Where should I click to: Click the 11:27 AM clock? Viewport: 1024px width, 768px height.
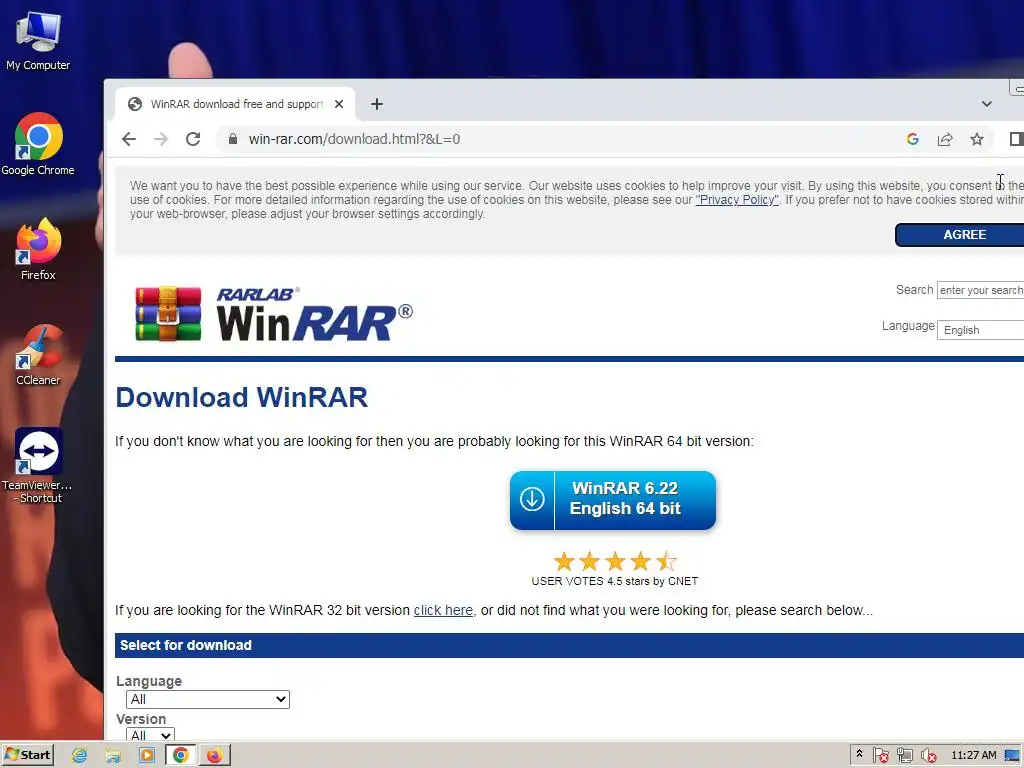[974, 755]
